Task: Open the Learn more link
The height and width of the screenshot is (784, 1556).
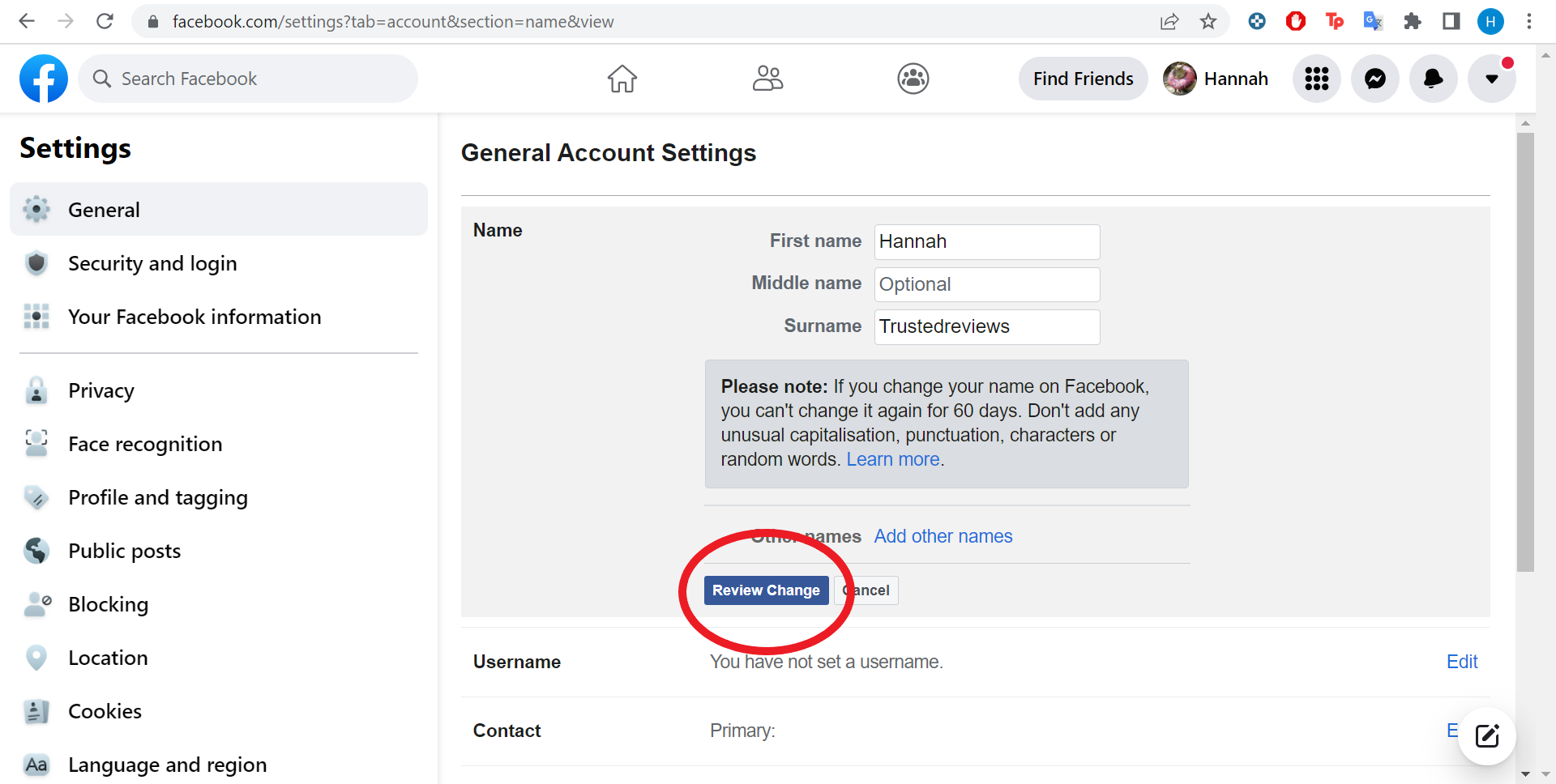Action: click(893, 459)
